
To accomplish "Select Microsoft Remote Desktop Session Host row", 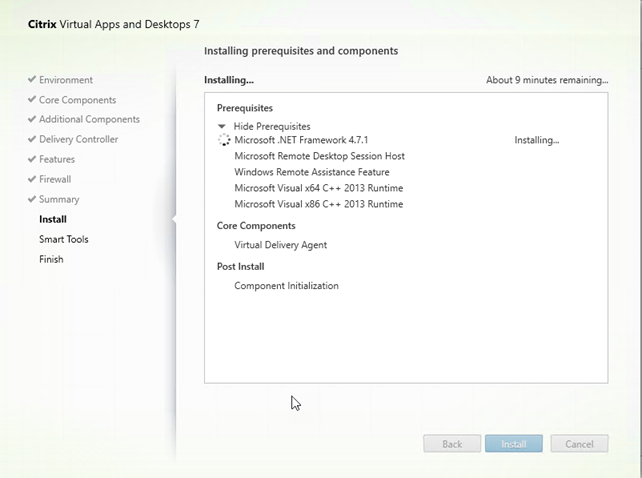I will pos(319,156).
